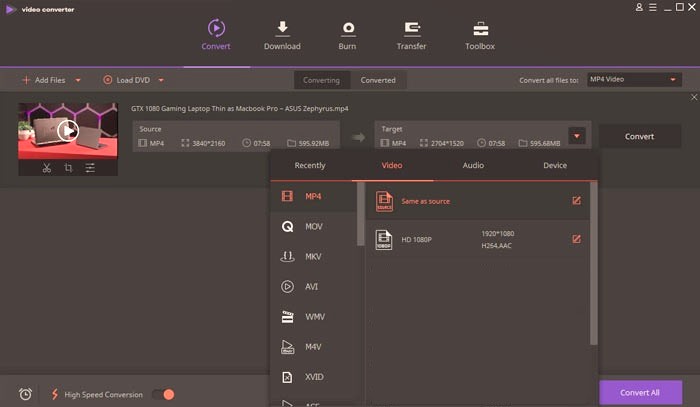
Task: Open the Download section
Action: pyautogui.click(x=282, y=35)
